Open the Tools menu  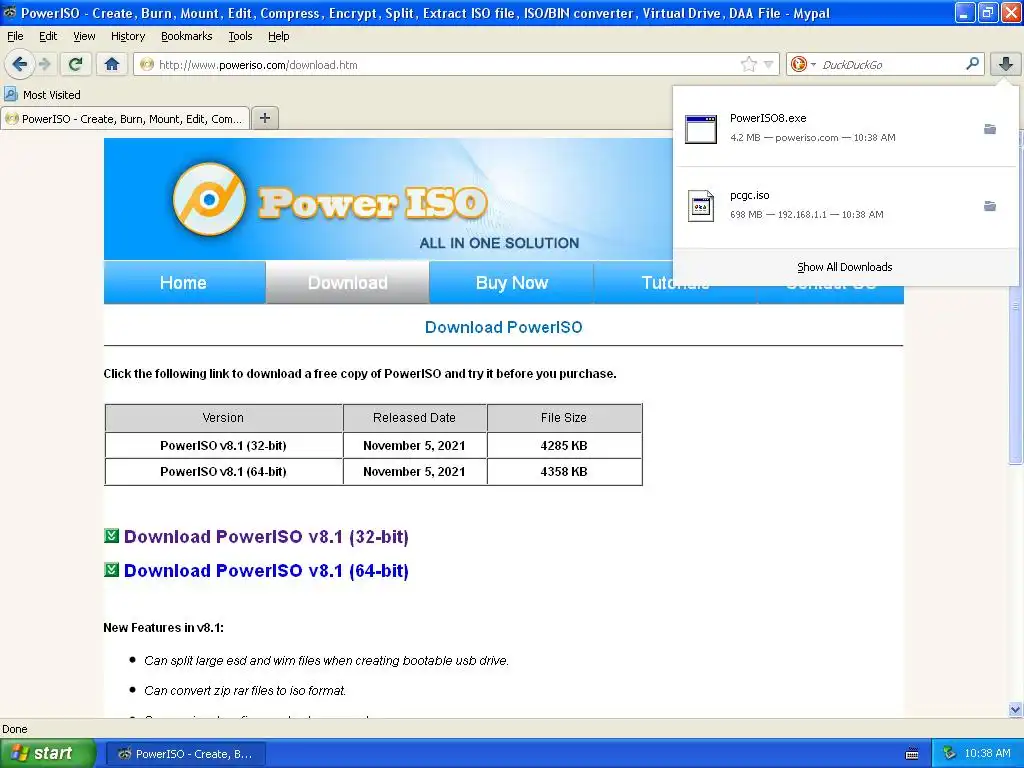click(240, 37)
